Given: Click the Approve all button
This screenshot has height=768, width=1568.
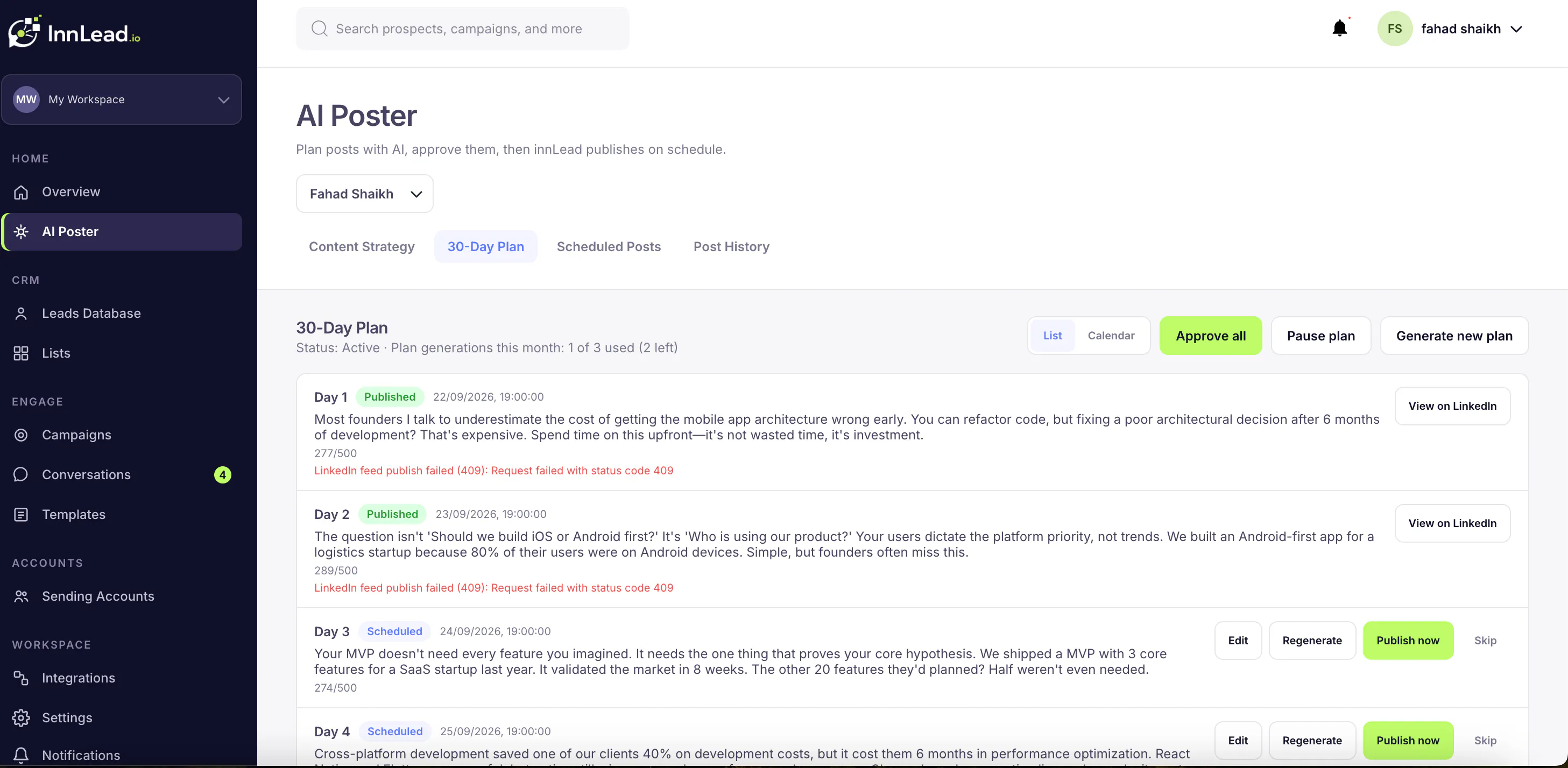Looking at the screenshot, I should pyautogui.click(x=1210, y=336).
